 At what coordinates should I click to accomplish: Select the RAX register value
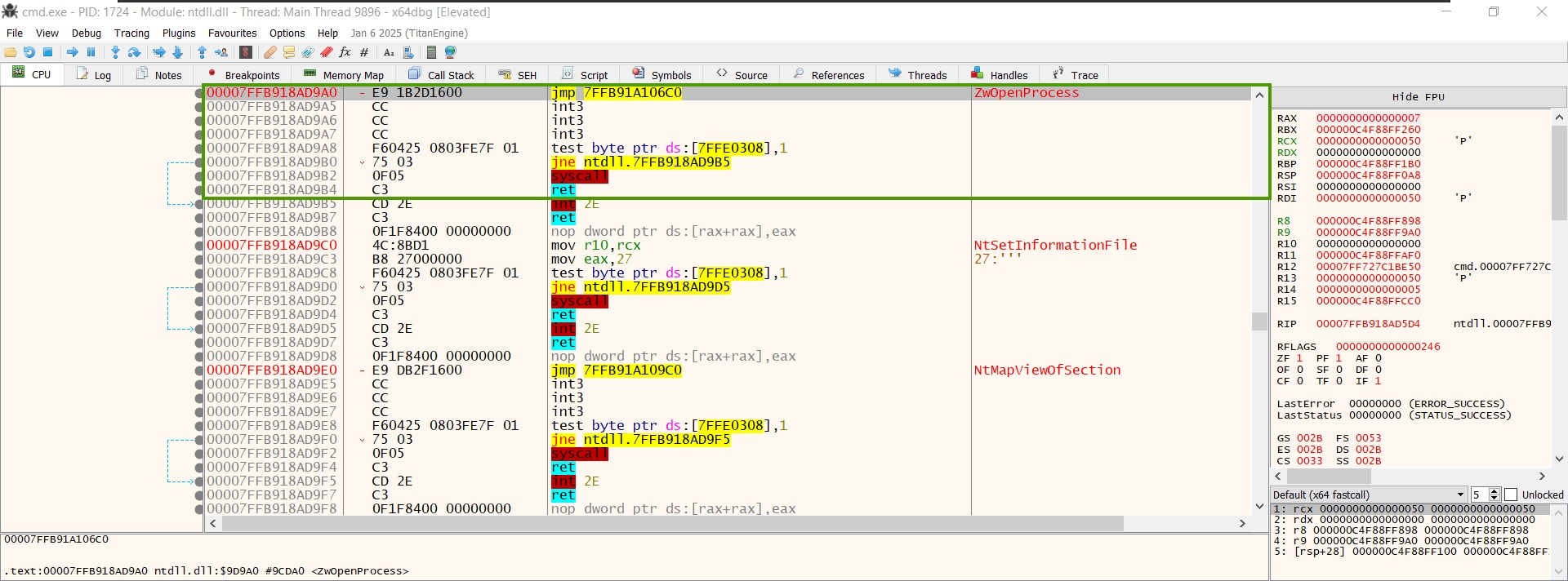1368,118
